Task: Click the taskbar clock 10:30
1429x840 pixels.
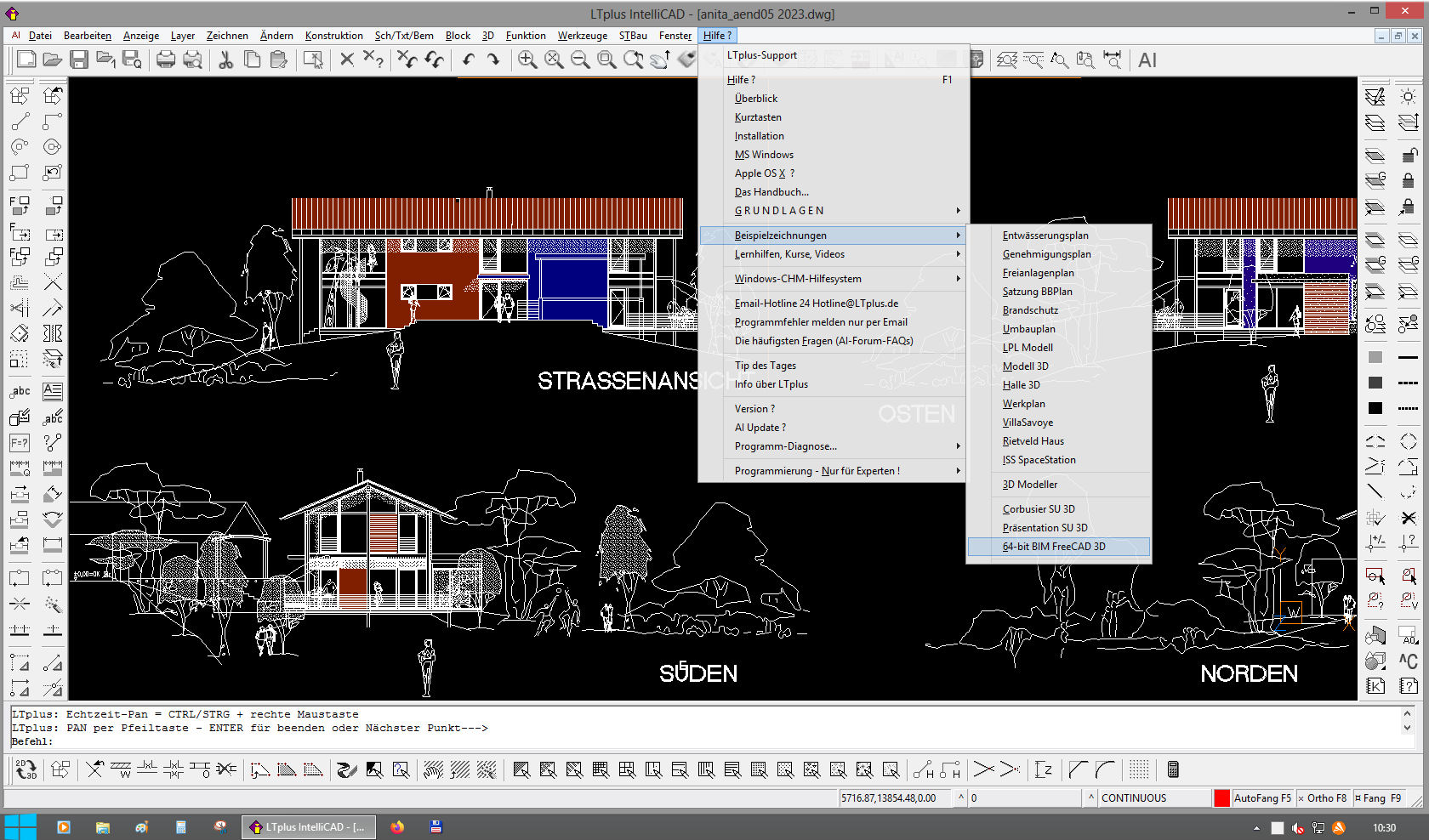Action: pos(1385,828)
